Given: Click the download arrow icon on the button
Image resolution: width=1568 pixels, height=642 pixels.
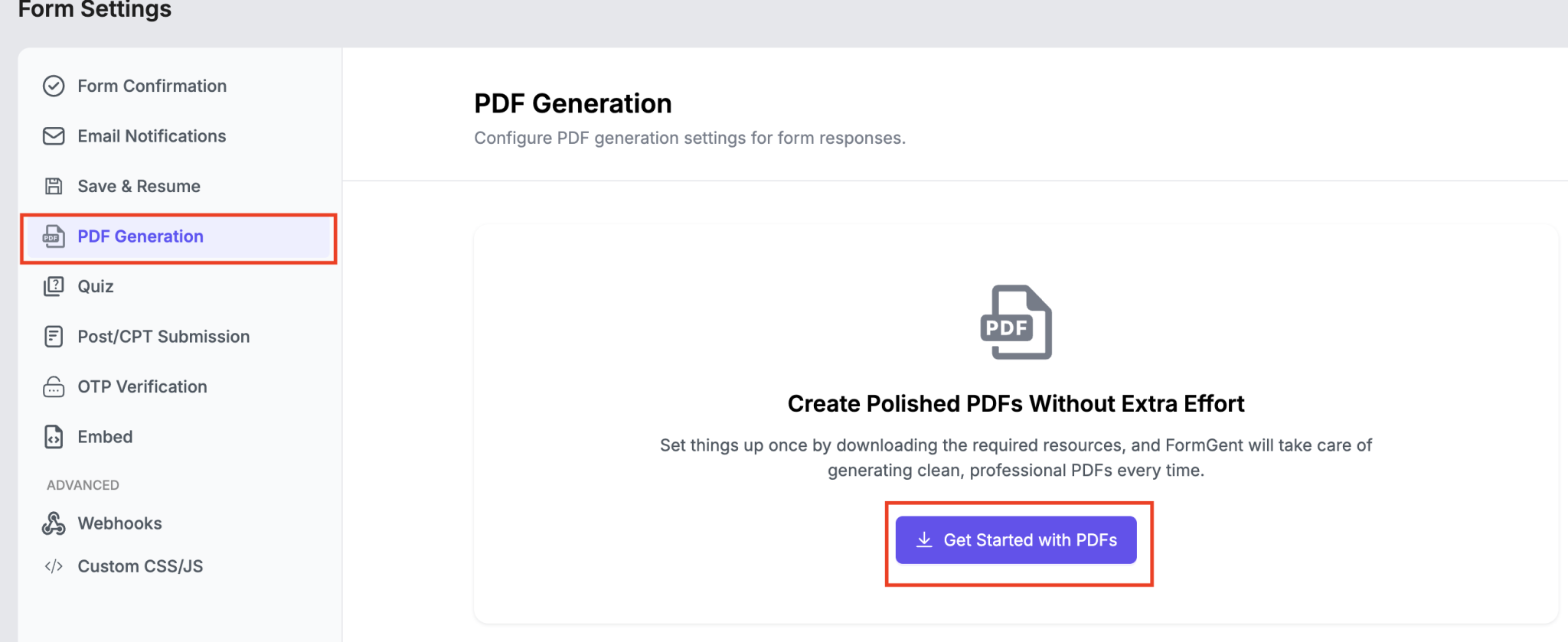Looking at the screenshot, I should pos(924,539).
